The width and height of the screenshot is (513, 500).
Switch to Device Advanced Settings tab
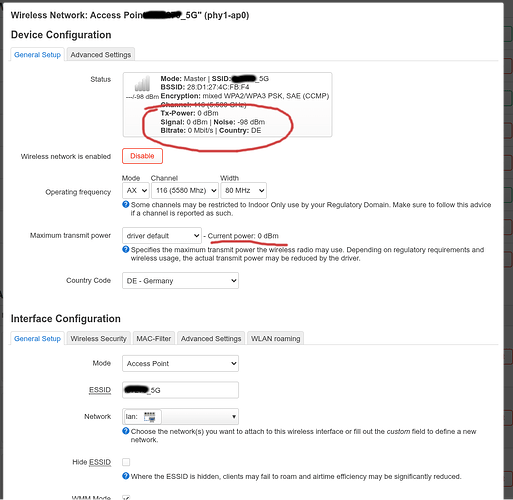101,55
